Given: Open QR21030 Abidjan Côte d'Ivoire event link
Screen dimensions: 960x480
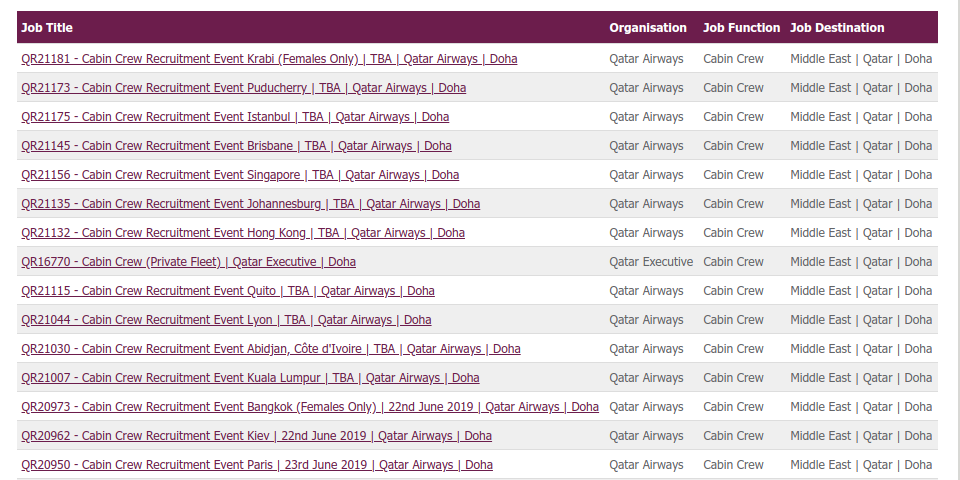Looking at the screenshot, I should click(271, 348).
